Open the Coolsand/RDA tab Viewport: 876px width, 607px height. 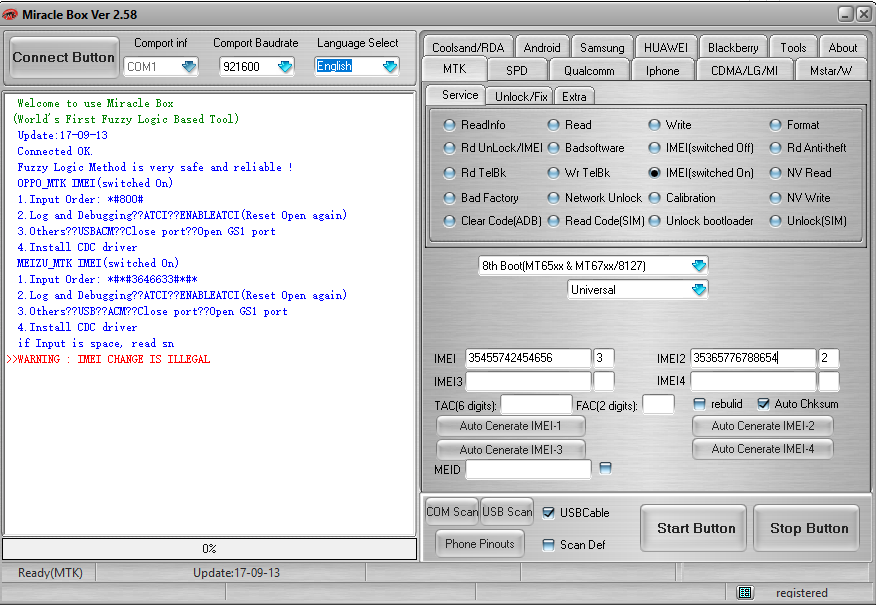[468, 47]
